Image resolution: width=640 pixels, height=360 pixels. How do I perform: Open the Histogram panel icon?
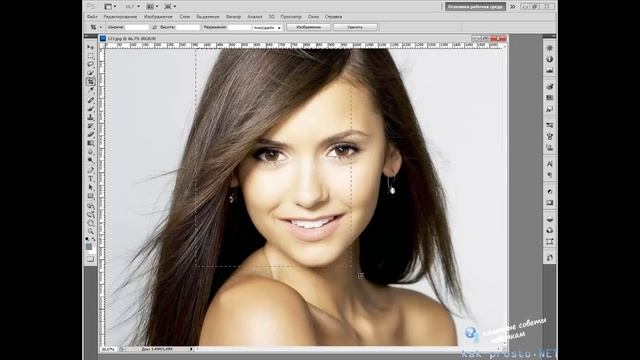pyautogui.click(x=550, y=70)
